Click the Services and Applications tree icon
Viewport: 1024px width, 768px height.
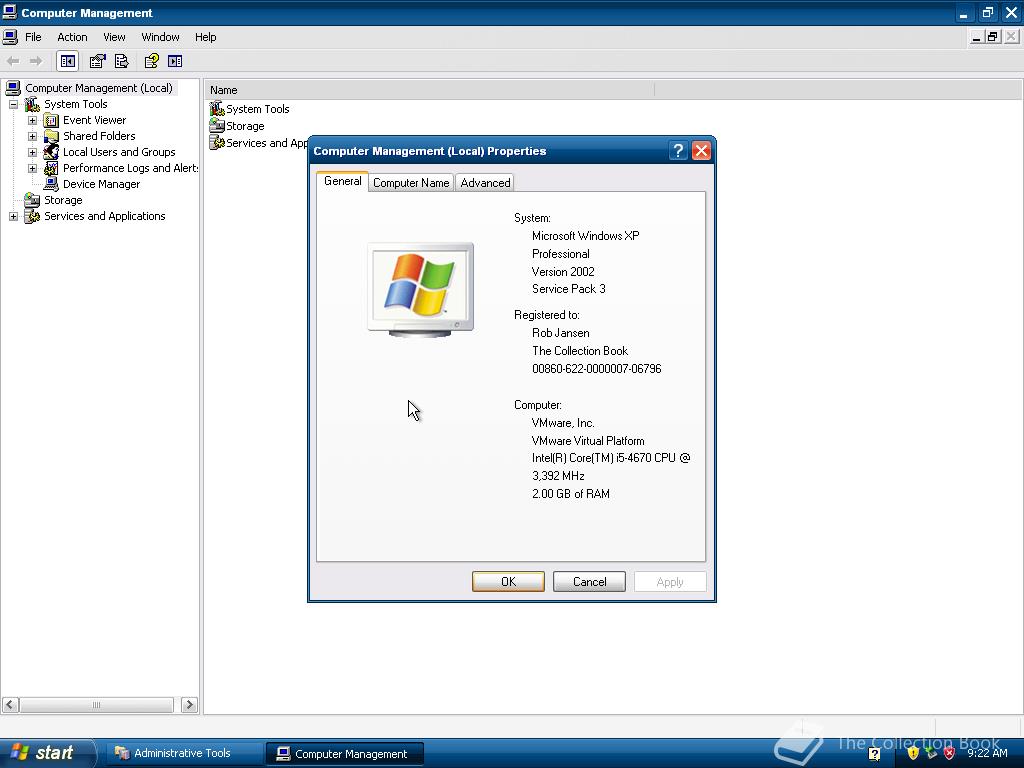pyautogui.click(x=32, y=216)
